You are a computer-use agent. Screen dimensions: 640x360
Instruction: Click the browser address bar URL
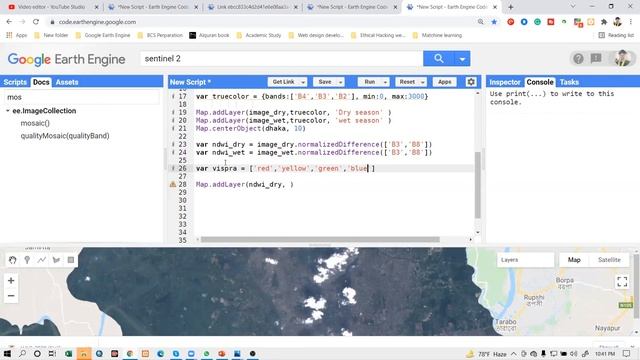pyautogui.click(x=98, y=22)
